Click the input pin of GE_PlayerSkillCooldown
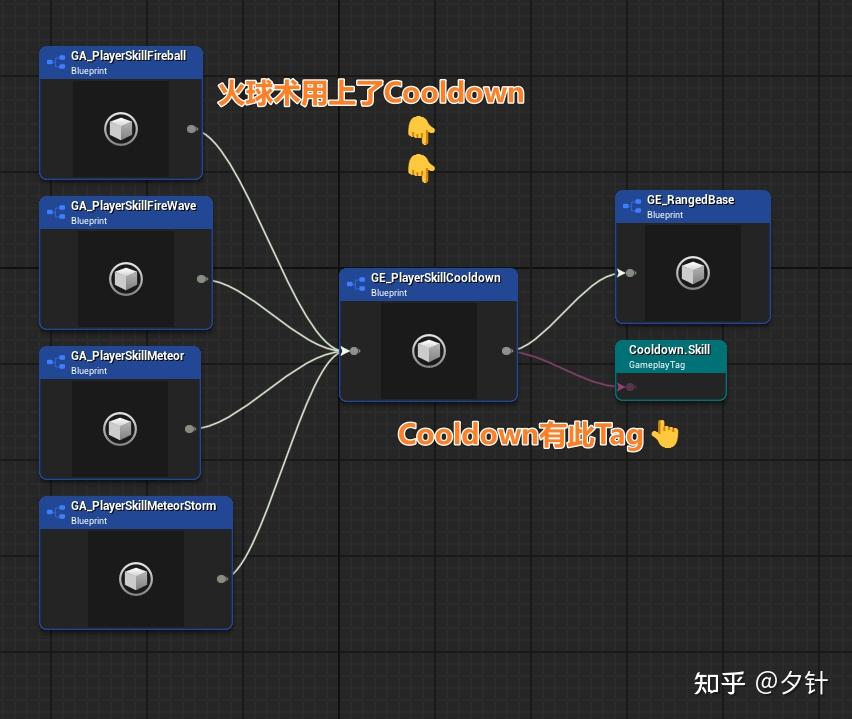 [x=354, y=351]
